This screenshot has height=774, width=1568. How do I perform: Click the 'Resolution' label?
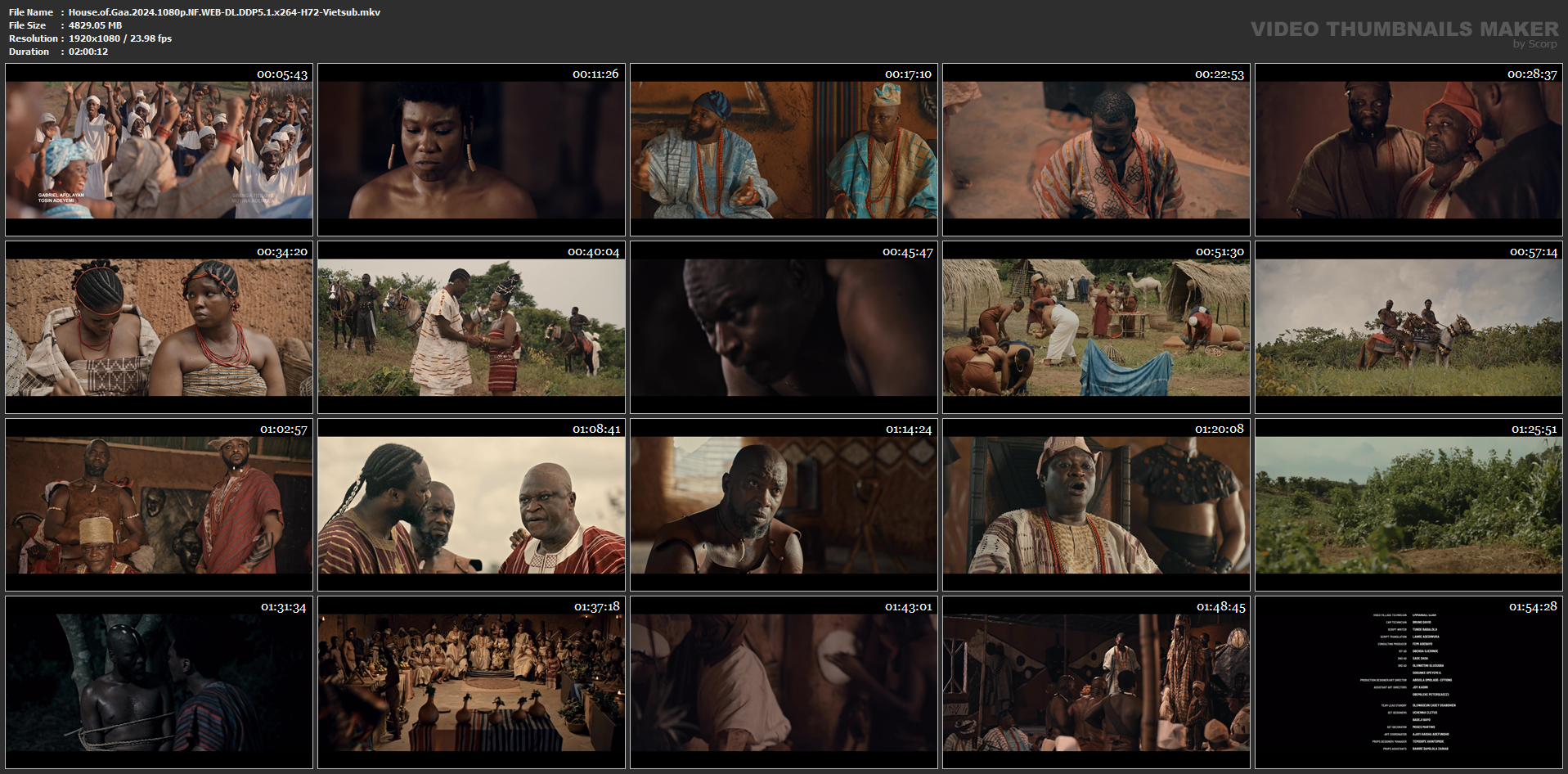34,38
